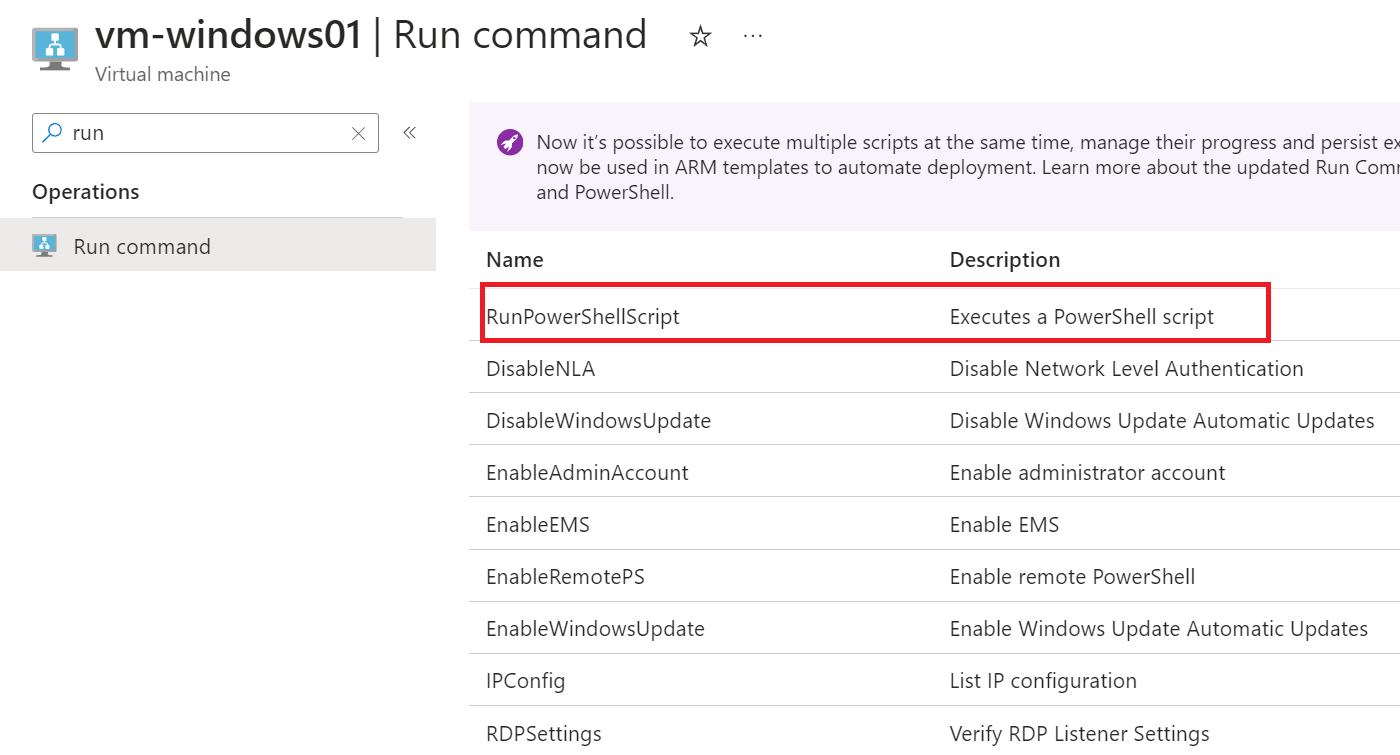Open the RDPSettings command
The image size is (1400, 755).
(544, 734)
